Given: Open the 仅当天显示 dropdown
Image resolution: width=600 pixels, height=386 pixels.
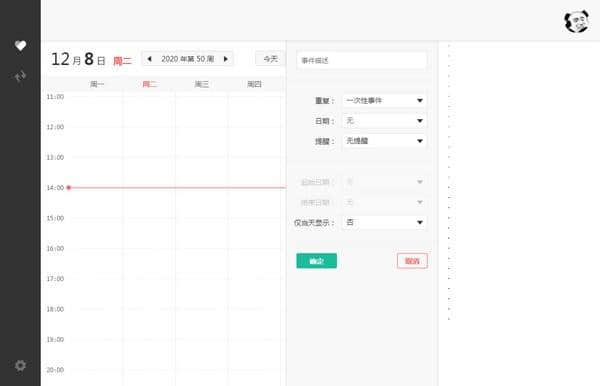Looking at the screenshot, I should 385,222.
